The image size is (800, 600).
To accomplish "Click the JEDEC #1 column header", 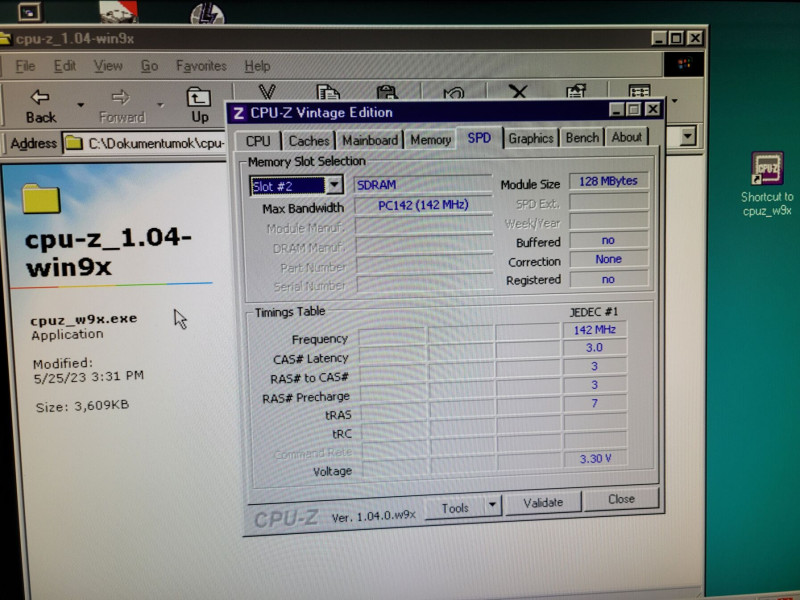I will [x=593, y=312].
